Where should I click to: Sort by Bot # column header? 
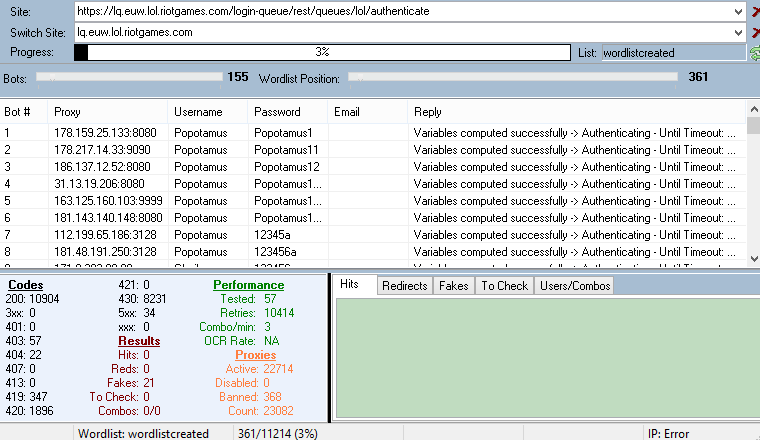(24, 112)
